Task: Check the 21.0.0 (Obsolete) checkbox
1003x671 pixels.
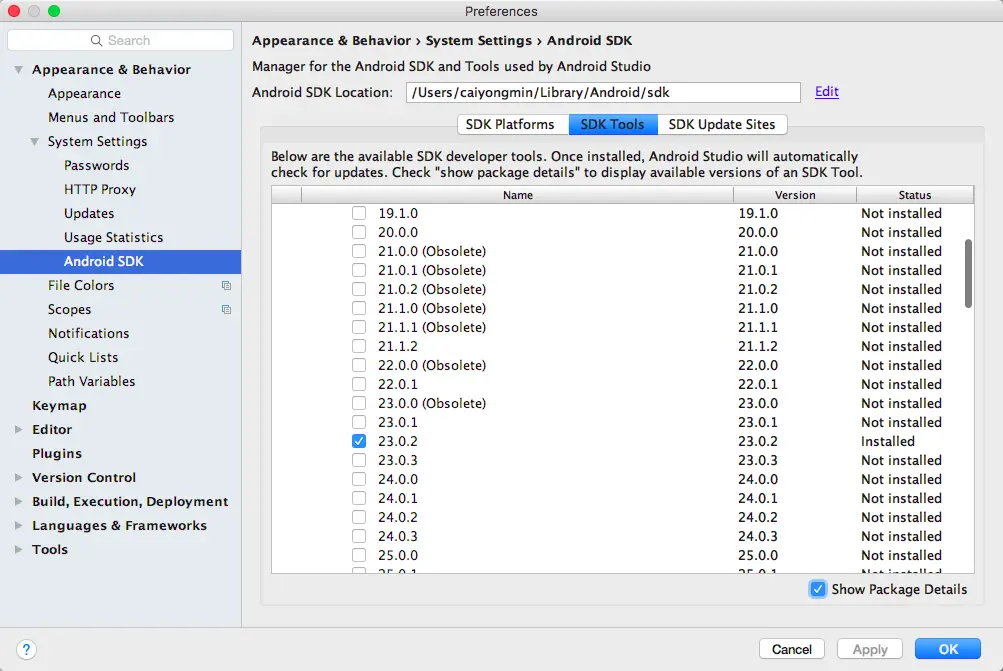Action: [x=359, y=251]
